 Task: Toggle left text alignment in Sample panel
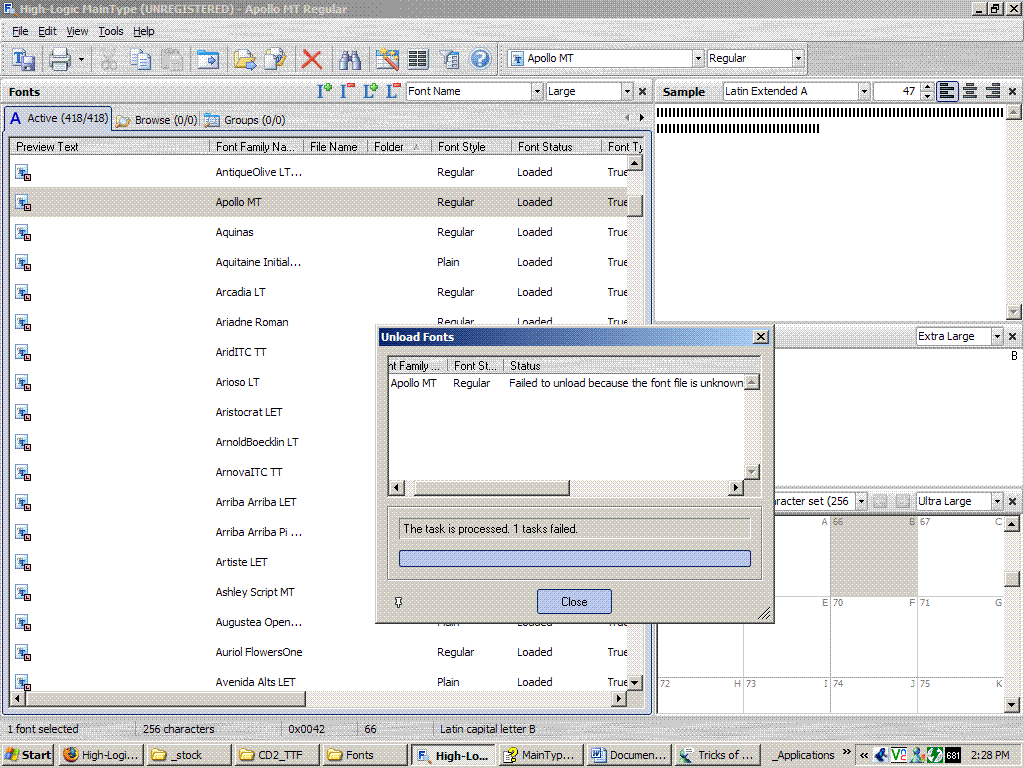click(x=946, y=91)
